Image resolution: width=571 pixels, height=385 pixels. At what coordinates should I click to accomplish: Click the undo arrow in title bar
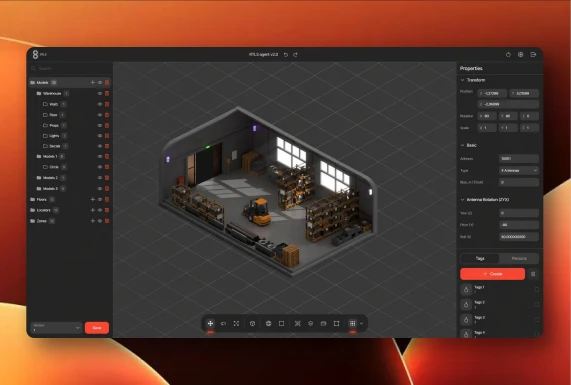[286, 55]
